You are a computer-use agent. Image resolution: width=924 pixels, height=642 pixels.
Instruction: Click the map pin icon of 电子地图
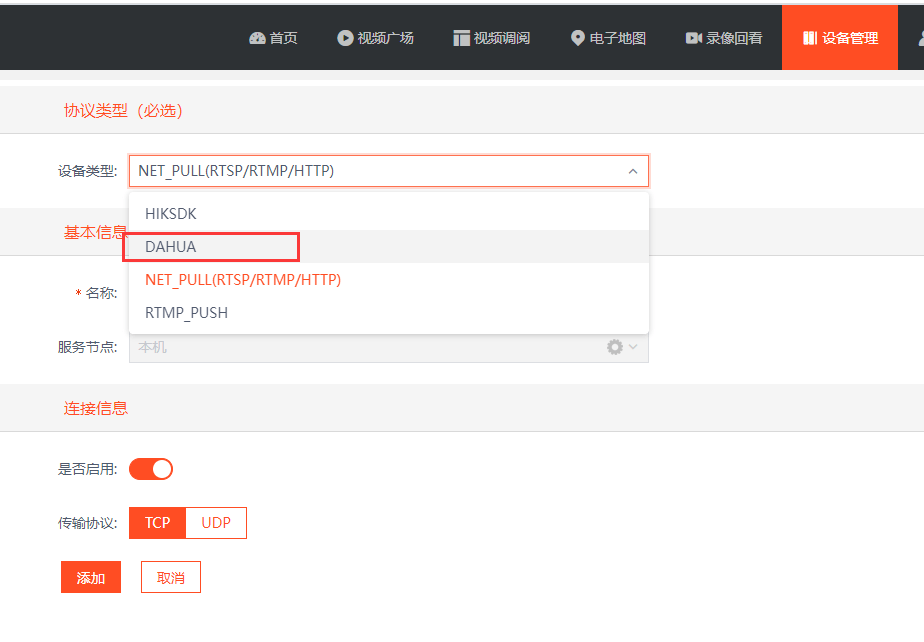click(x=578, y=38)
